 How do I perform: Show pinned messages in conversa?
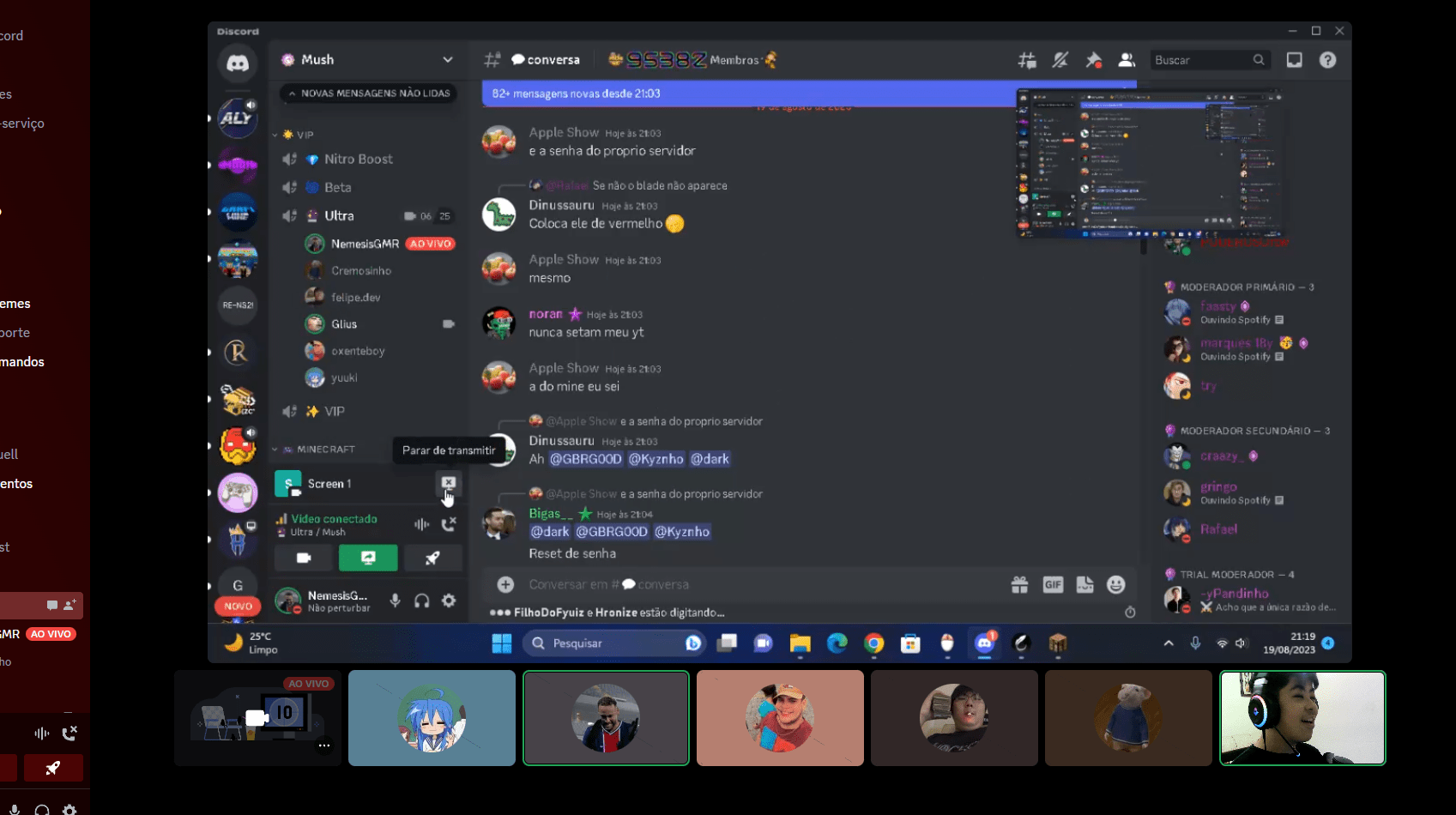pyautogui.click(x=1093, y=60)
